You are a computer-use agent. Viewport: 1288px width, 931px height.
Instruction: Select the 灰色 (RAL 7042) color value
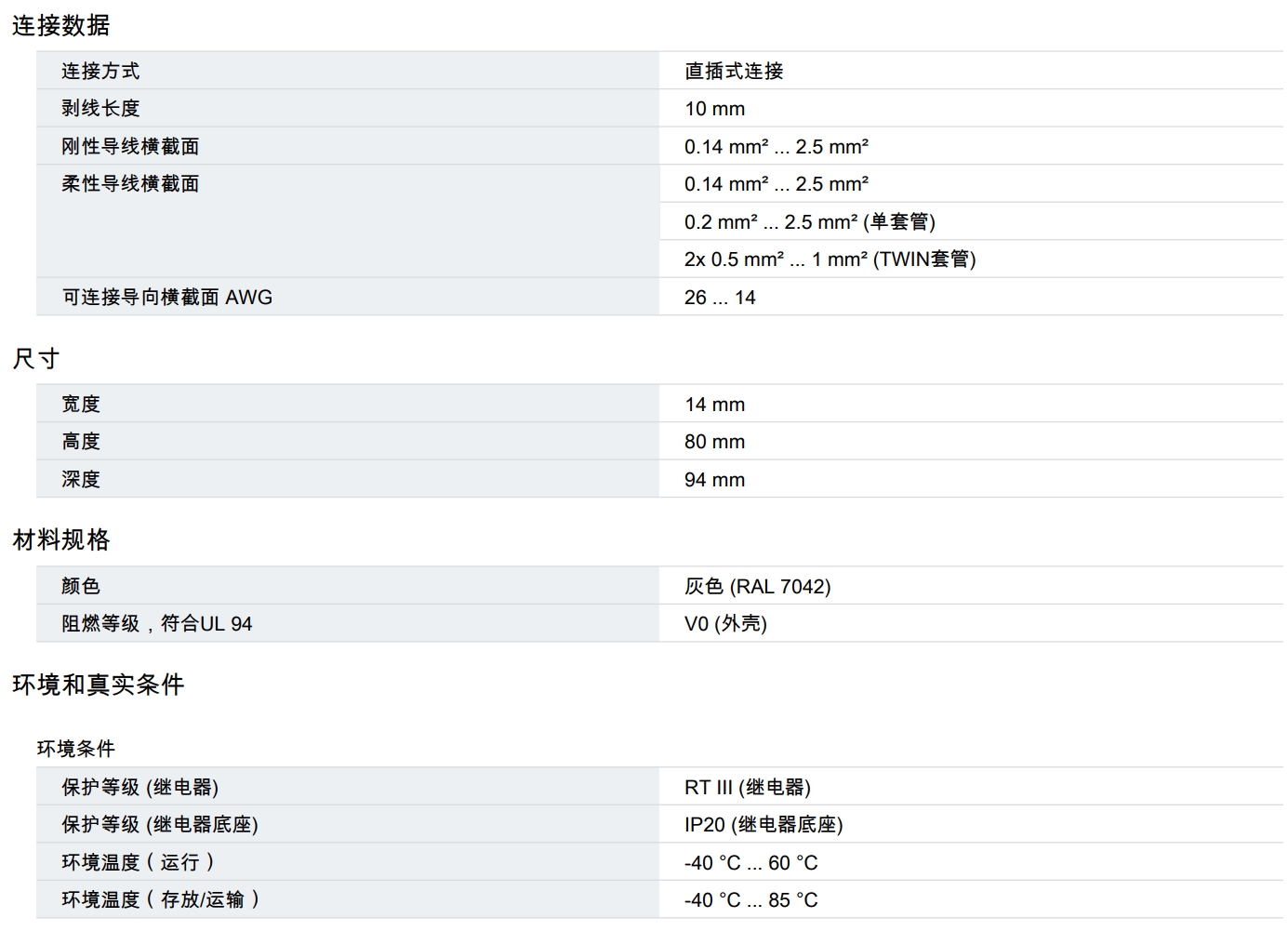tap(757, 587)
